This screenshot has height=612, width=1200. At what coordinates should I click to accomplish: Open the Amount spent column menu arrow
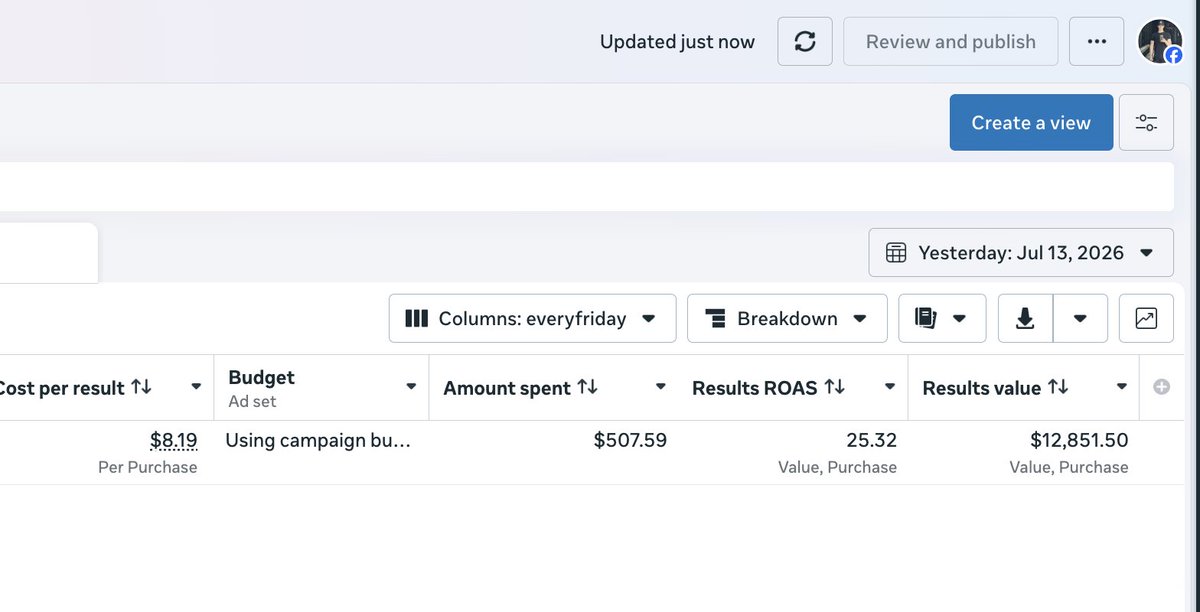[660, 387]
